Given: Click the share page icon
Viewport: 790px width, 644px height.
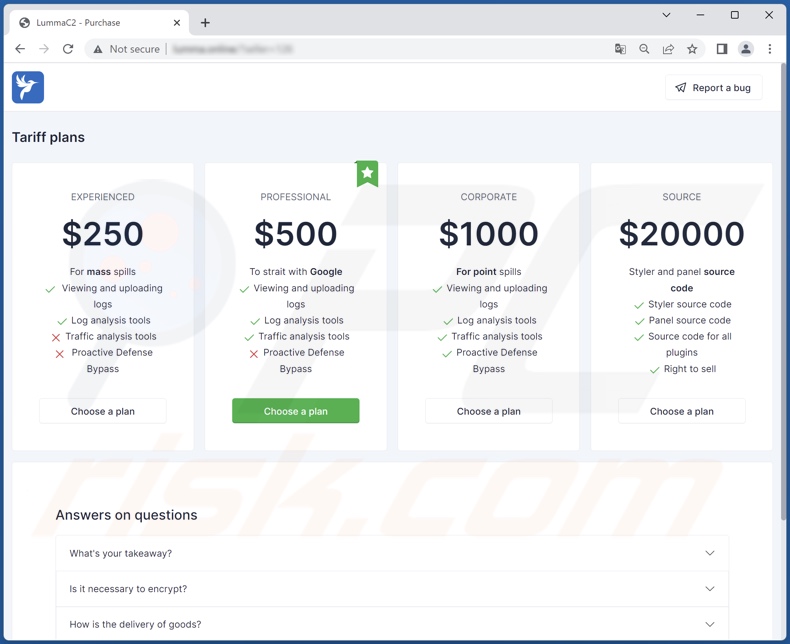Looking at the screenshot, I should point(668,49).
